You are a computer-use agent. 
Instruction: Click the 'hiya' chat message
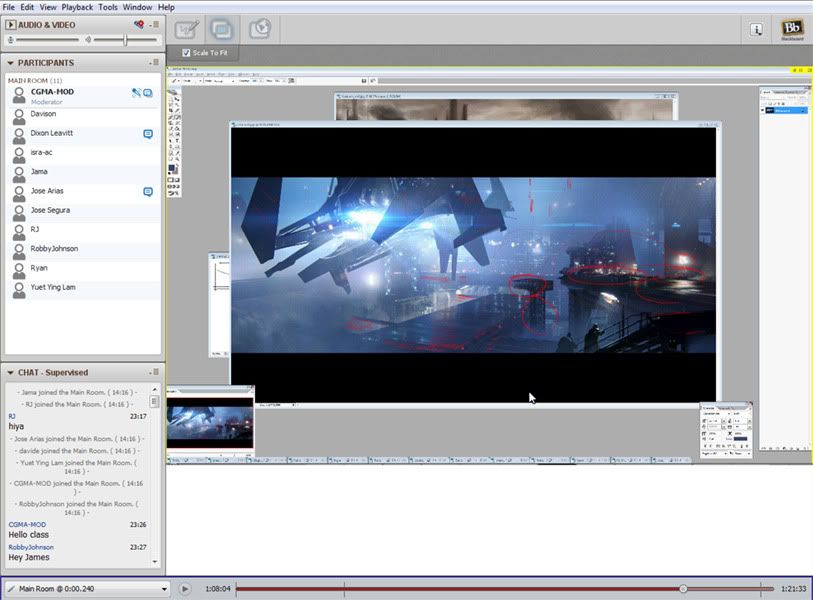coord(16,426)
